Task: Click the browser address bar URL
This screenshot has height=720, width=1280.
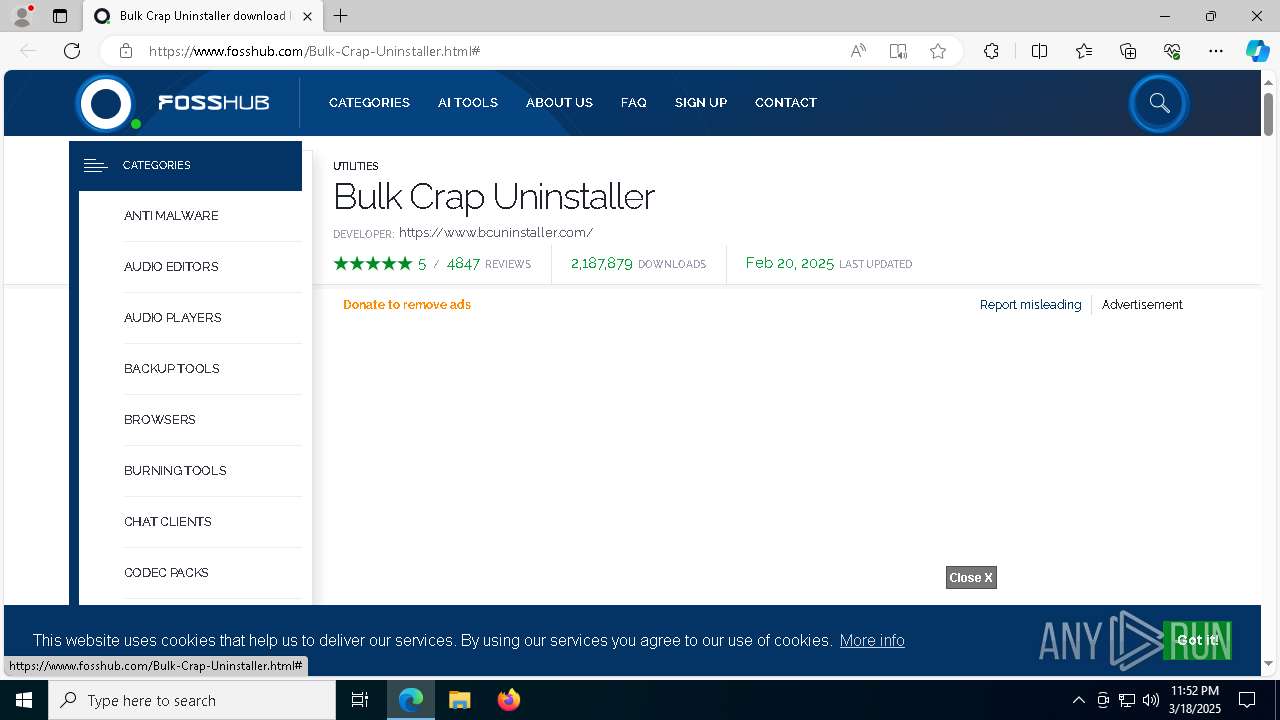Action: 314,51
